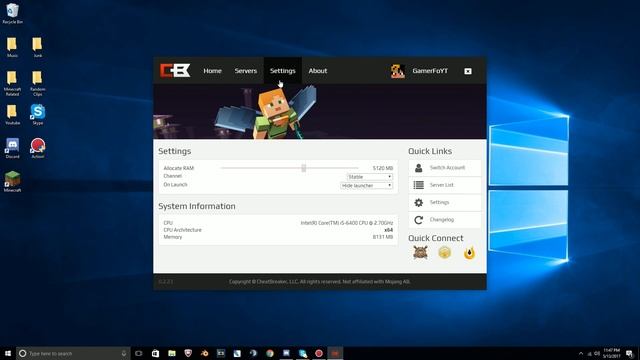The image size is (640, 360).
Task: Click the taskbar search box
Action: (x=73, y=353)
